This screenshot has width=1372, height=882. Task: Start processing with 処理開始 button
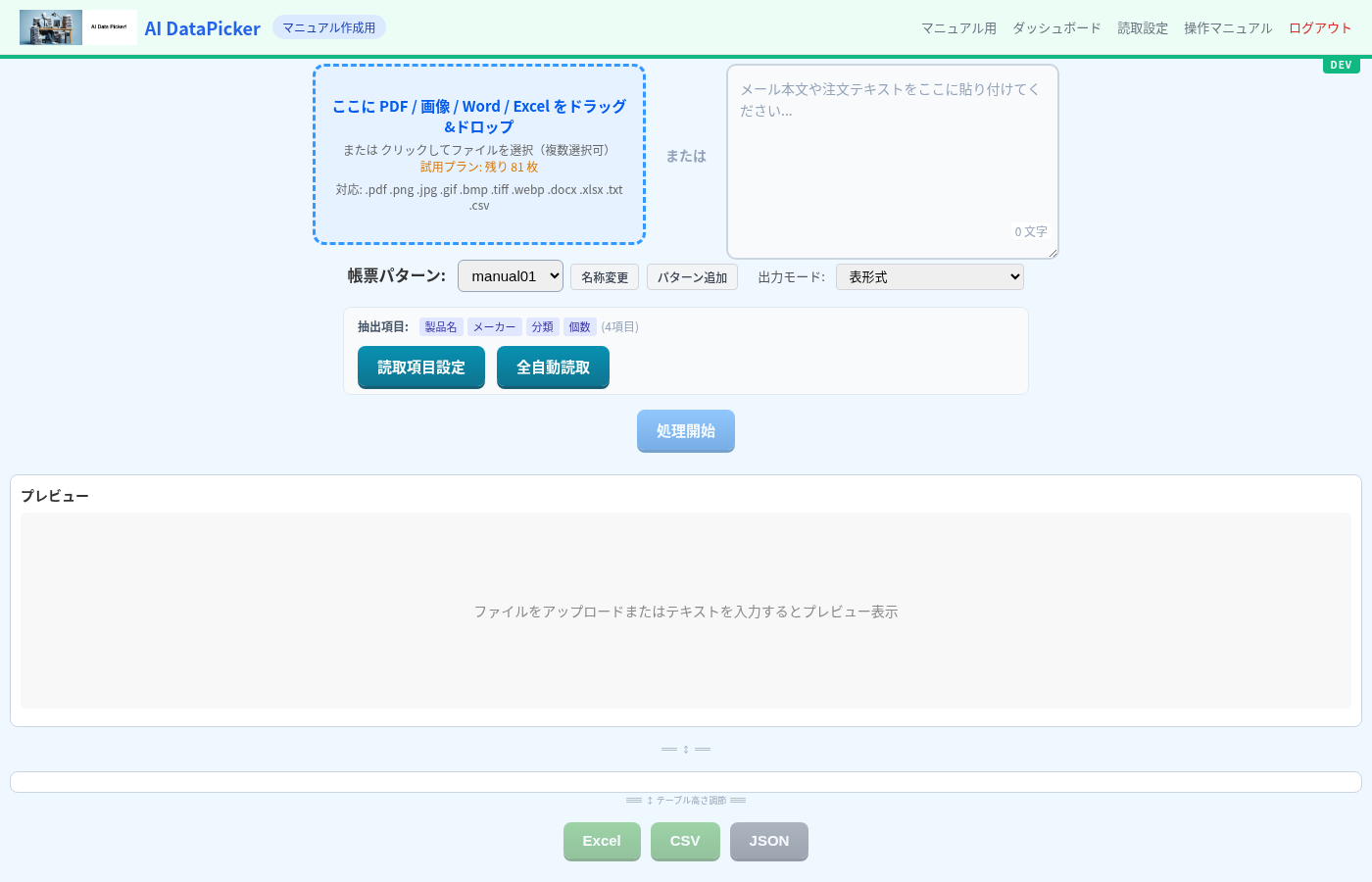point(686,431)
